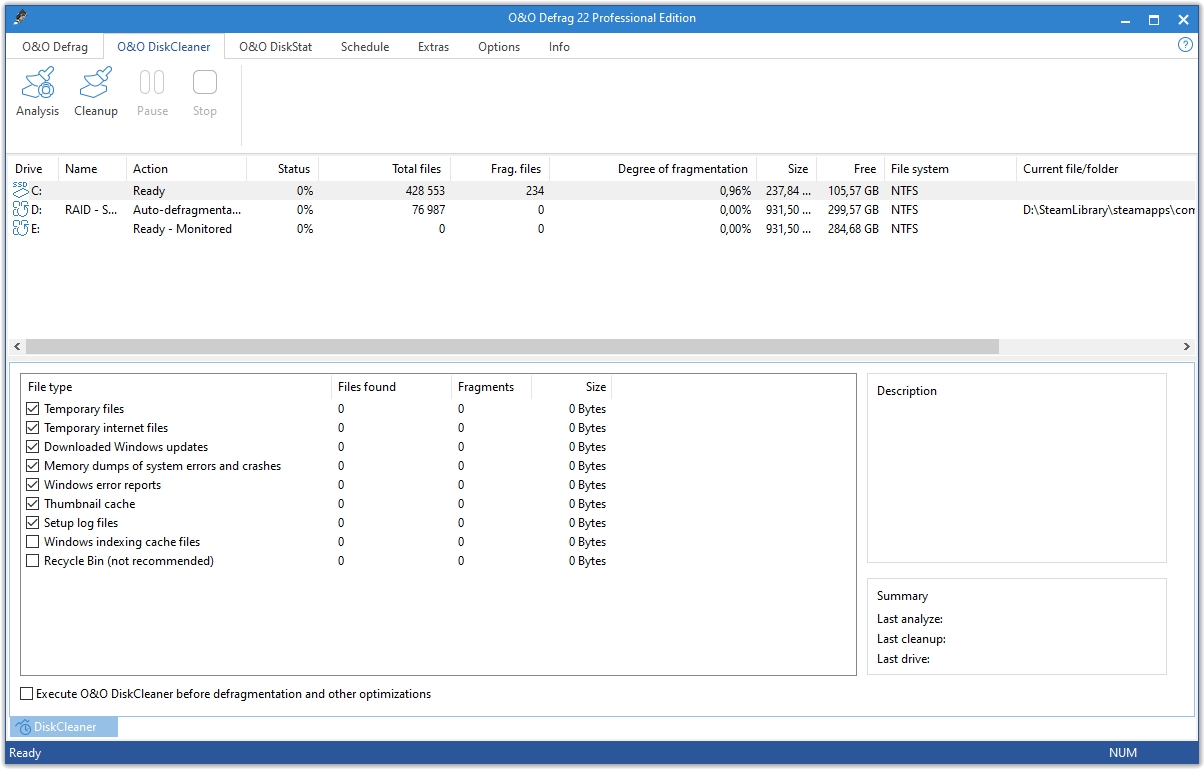The image size is (1204, 769).
Task: Click the horizontal scrollbar thumb in drive list
Action: click(512, 347)
